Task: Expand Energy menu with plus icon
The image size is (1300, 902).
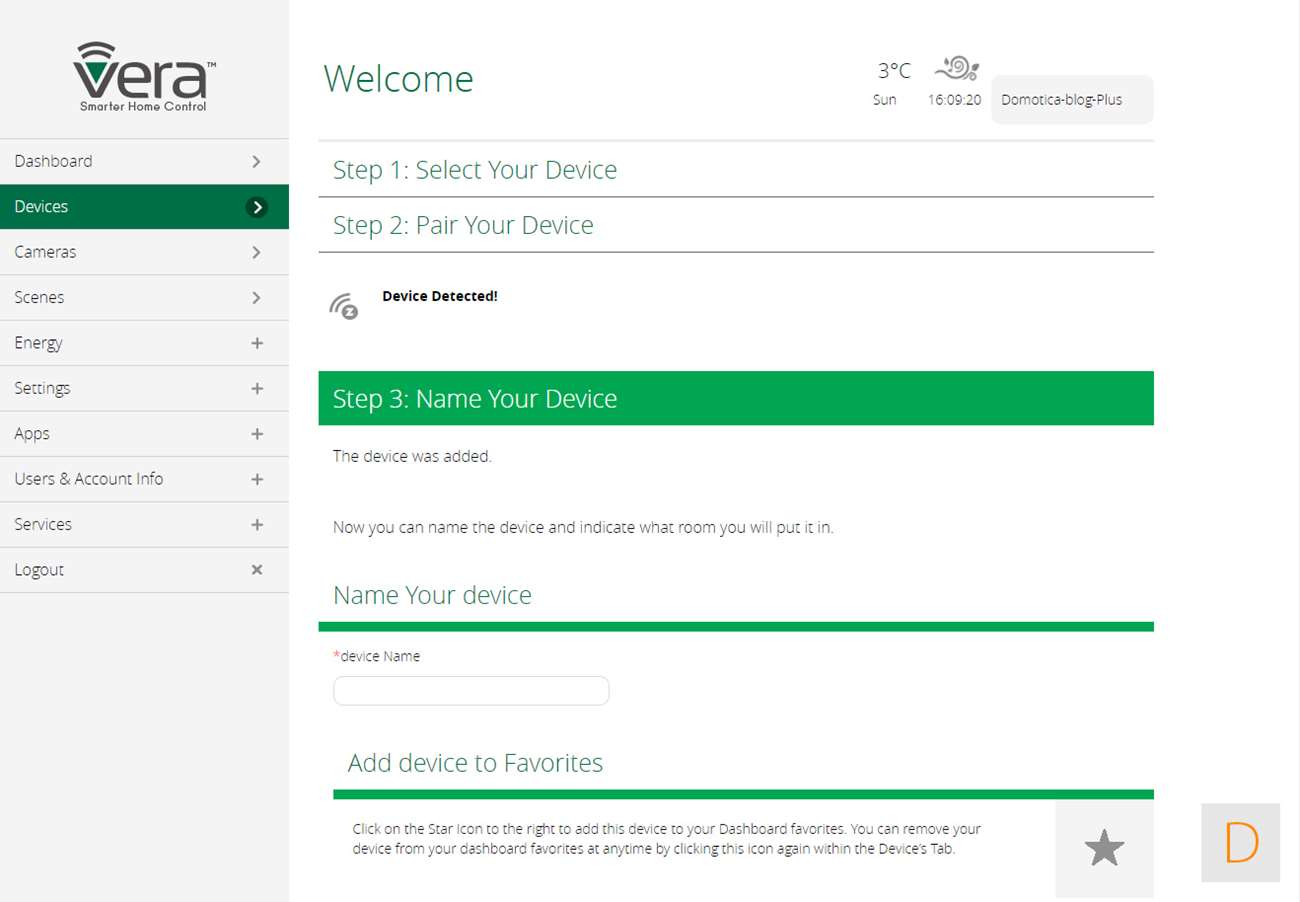Action: [x=257, y=343]
